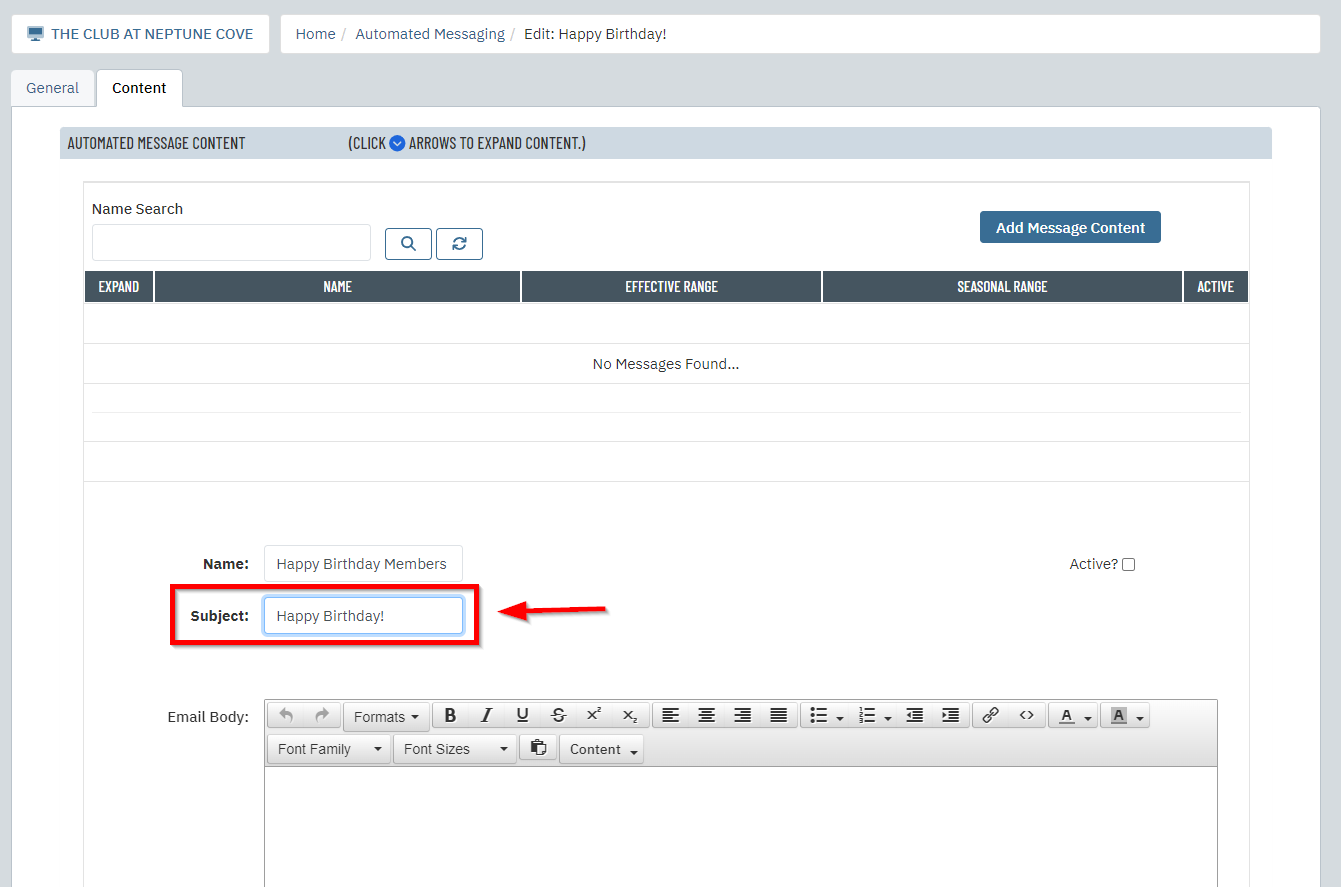Open the Automated Messaging breadcrumb link
This screenshot has width=1341, height=887.
430,34
